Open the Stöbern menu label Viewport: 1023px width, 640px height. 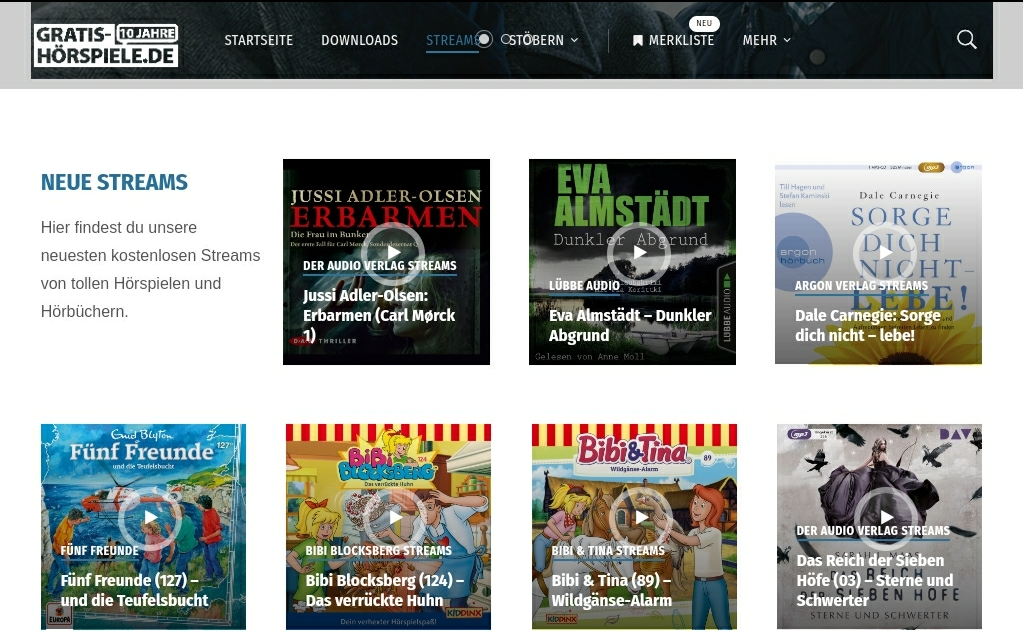(x=536, y=40)
